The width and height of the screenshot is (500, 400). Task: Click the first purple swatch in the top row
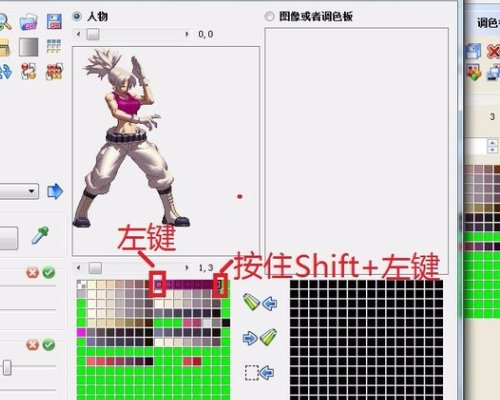coord(159,284)
